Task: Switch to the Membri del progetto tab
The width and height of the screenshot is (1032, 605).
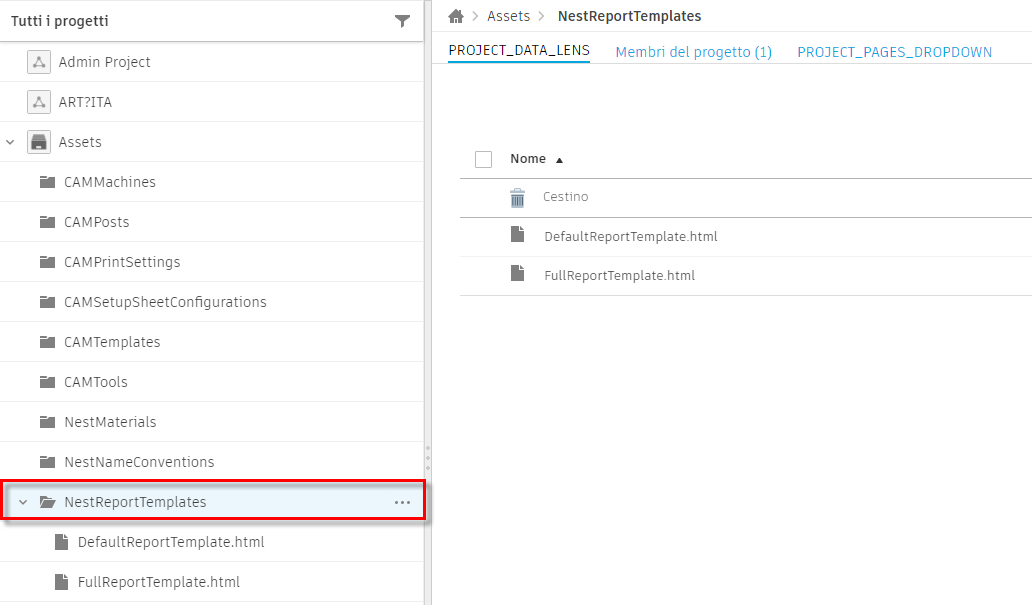Action: (x=693, y=50)
